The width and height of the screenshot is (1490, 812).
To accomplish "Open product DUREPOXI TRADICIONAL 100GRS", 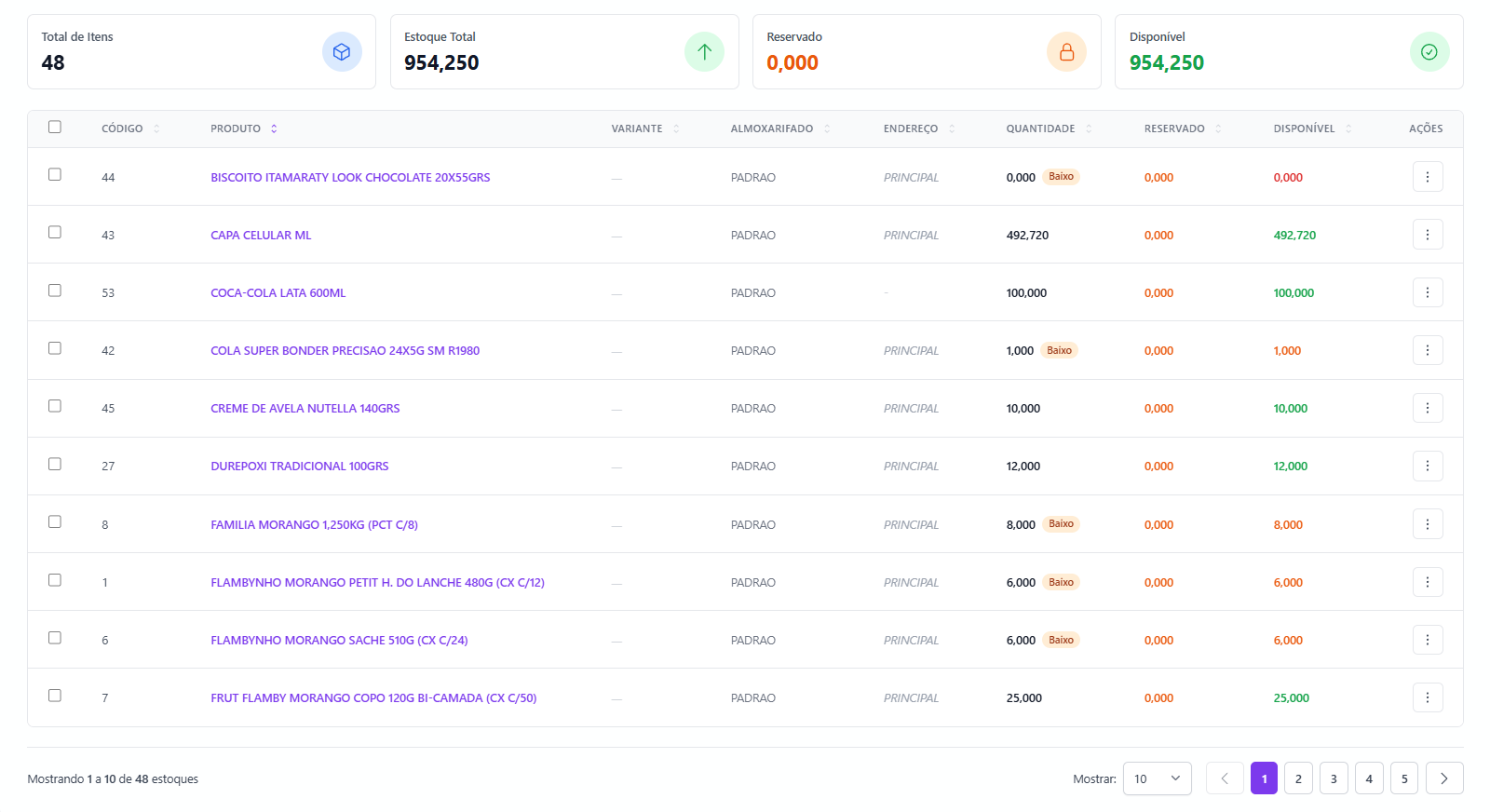I will coord(299,466).
